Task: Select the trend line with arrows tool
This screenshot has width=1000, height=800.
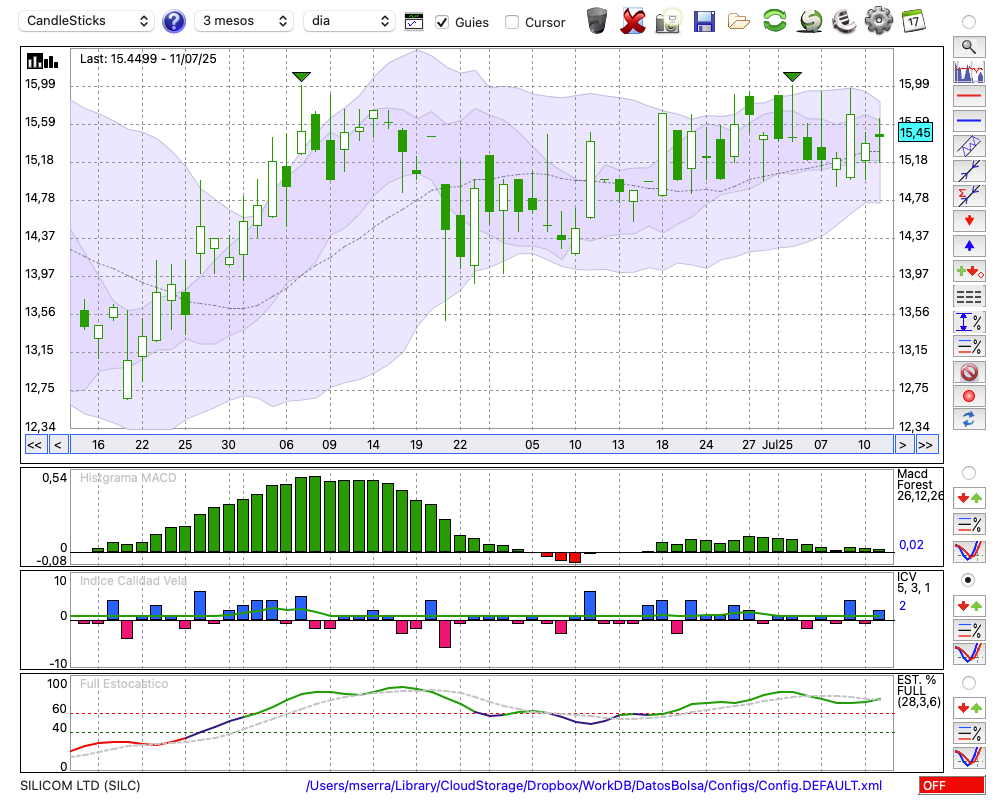Action: point(969,170)
